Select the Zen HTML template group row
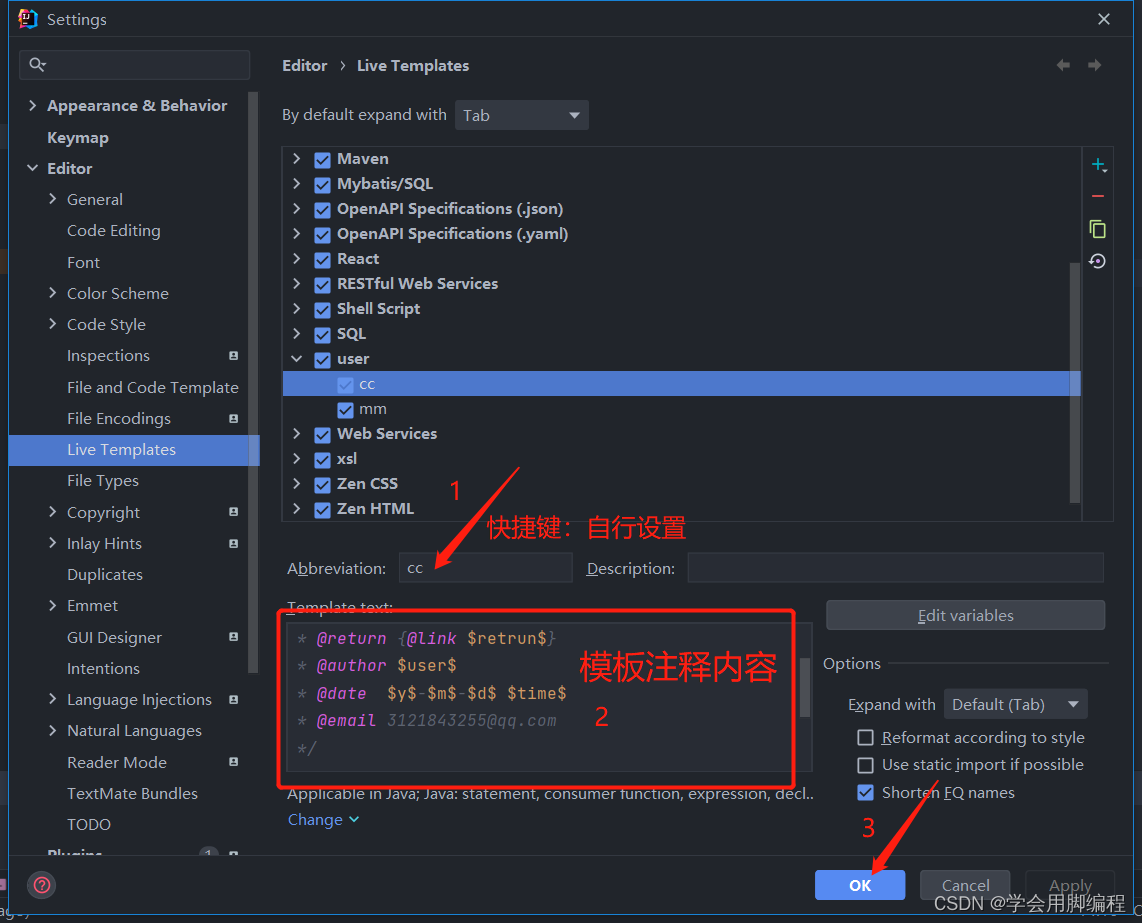Viewport: 1142px width, 923px height. (682, 509)
